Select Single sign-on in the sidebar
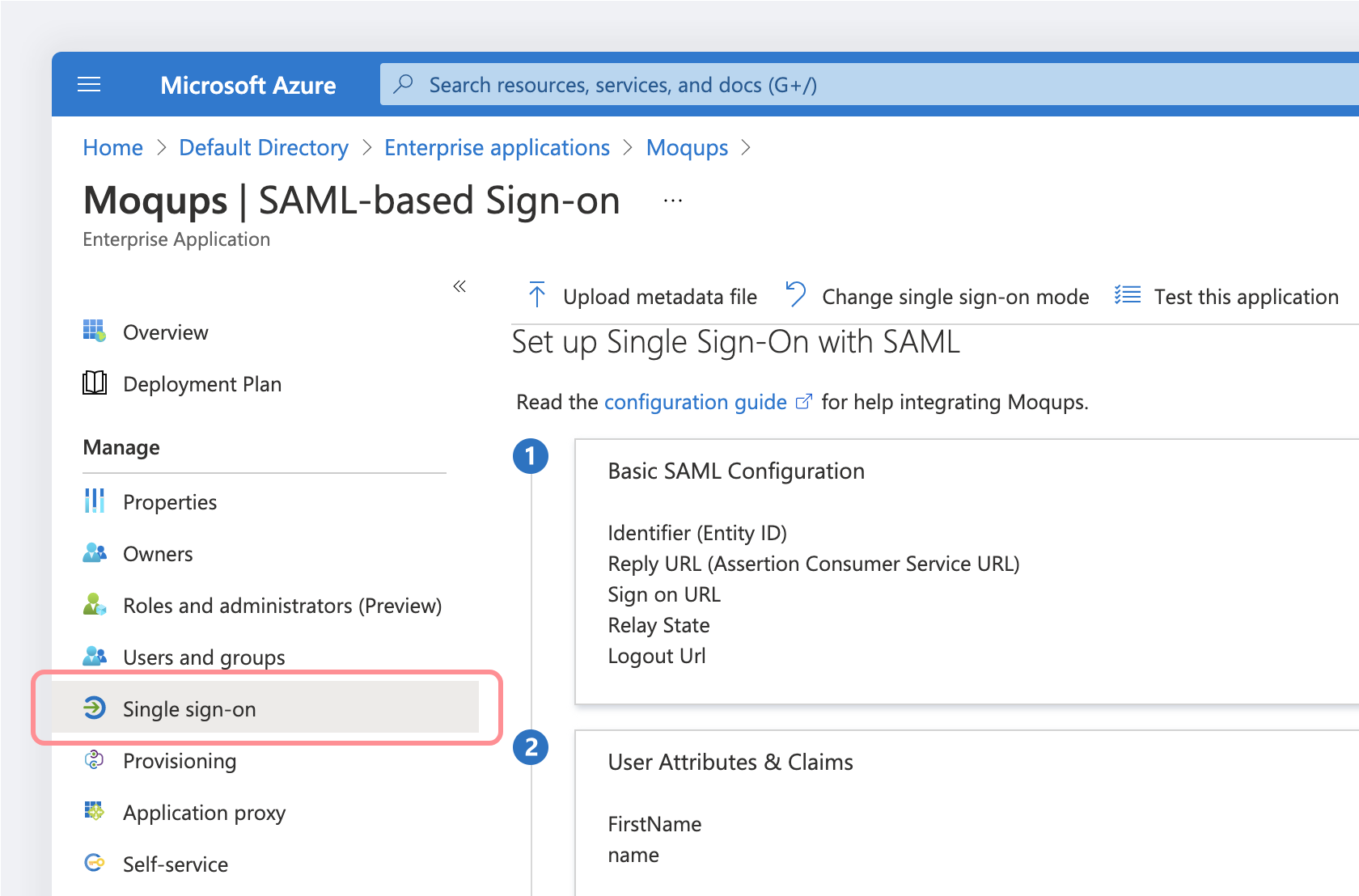The height and width of the screenshot is (896, 1359). pyautogui.click(x=189, y=708)
